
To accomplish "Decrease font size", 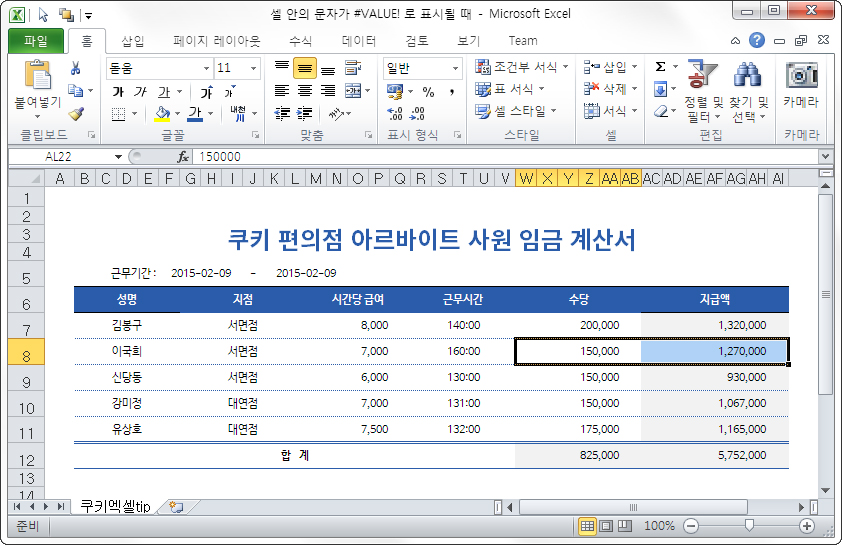I will [230, 92].
